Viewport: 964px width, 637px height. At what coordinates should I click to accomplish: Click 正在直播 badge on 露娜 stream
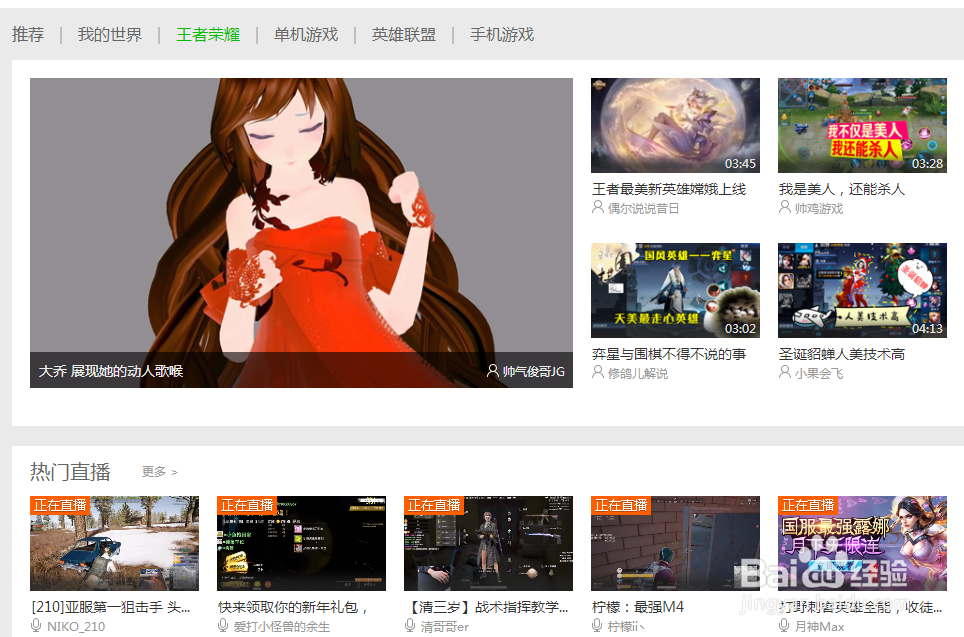pyautogui.click(x=808, y=505)
